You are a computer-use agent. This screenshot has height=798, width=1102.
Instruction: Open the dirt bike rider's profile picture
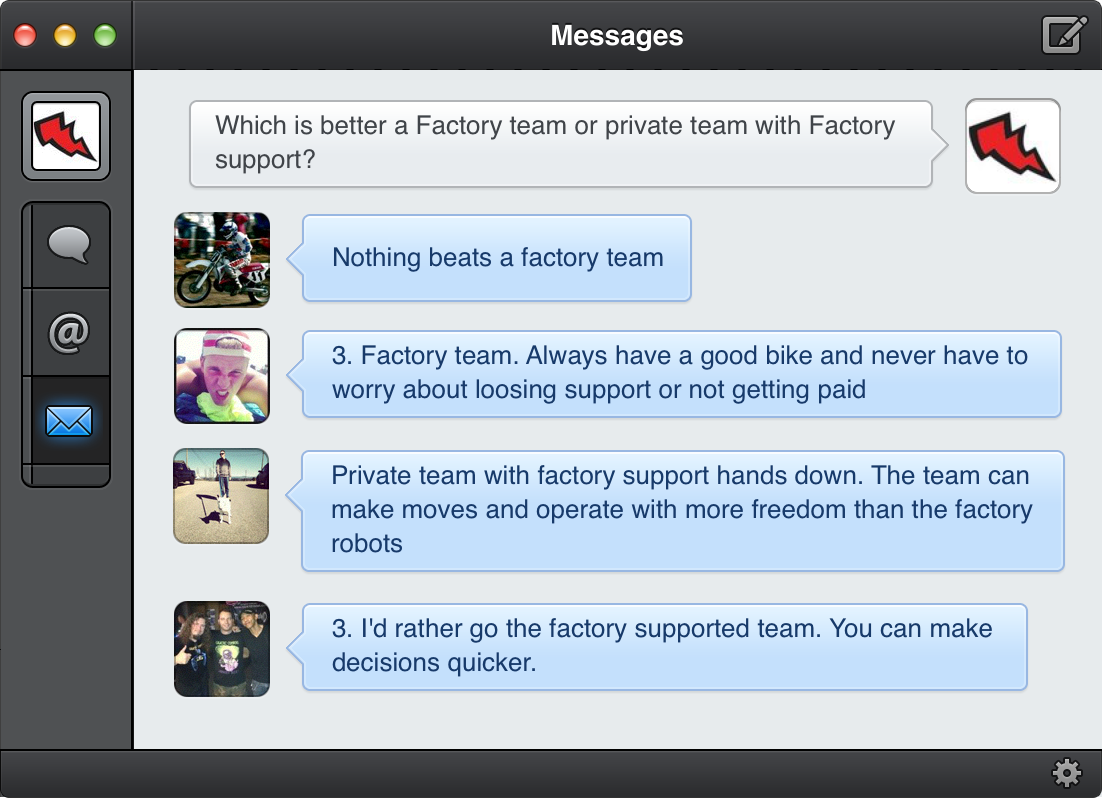222,259
